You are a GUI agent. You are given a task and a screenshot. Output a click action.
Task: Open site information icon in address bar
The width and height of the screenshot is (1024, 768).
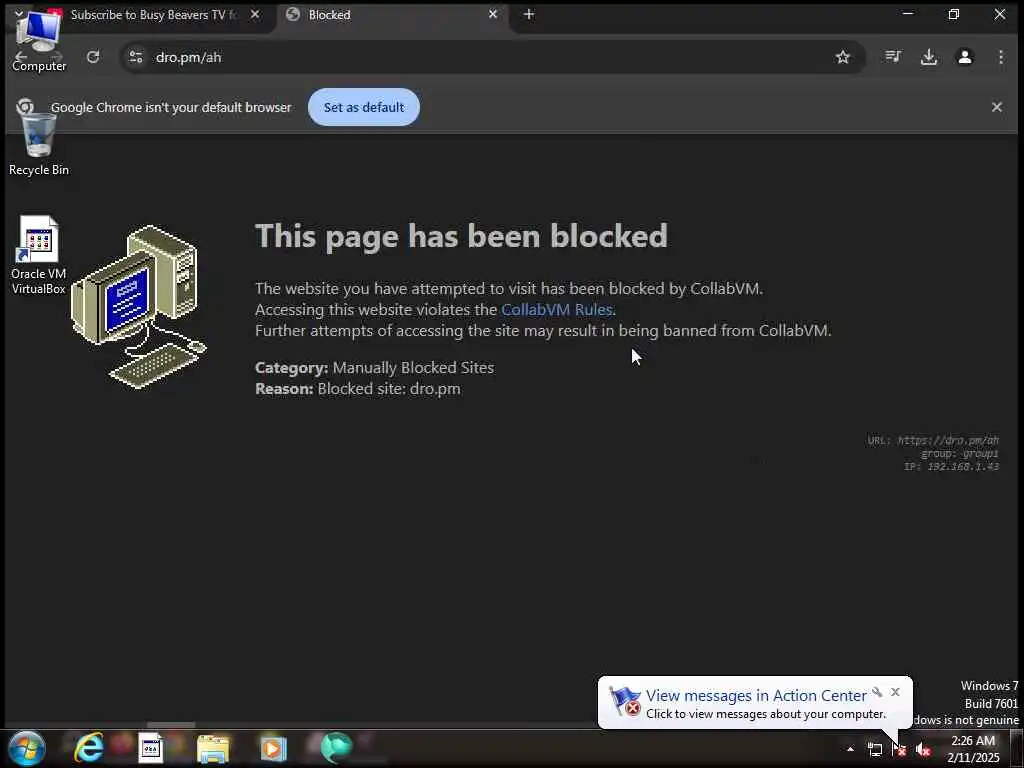(135, 57)
